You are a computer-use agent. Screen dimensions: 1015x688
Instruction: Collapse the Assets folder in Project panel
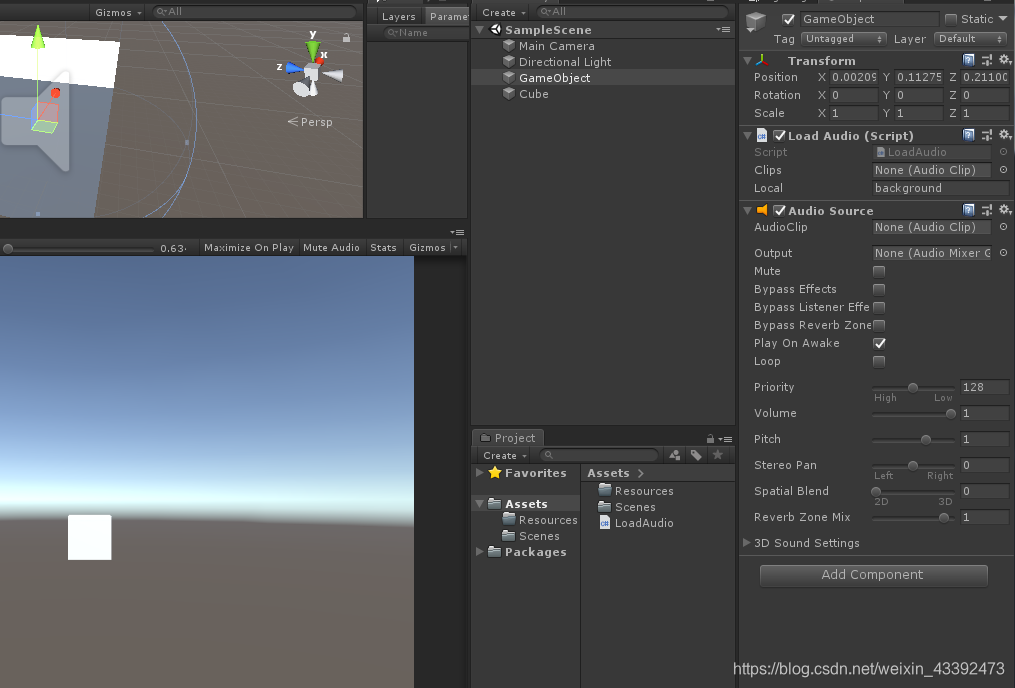(479, 503)
